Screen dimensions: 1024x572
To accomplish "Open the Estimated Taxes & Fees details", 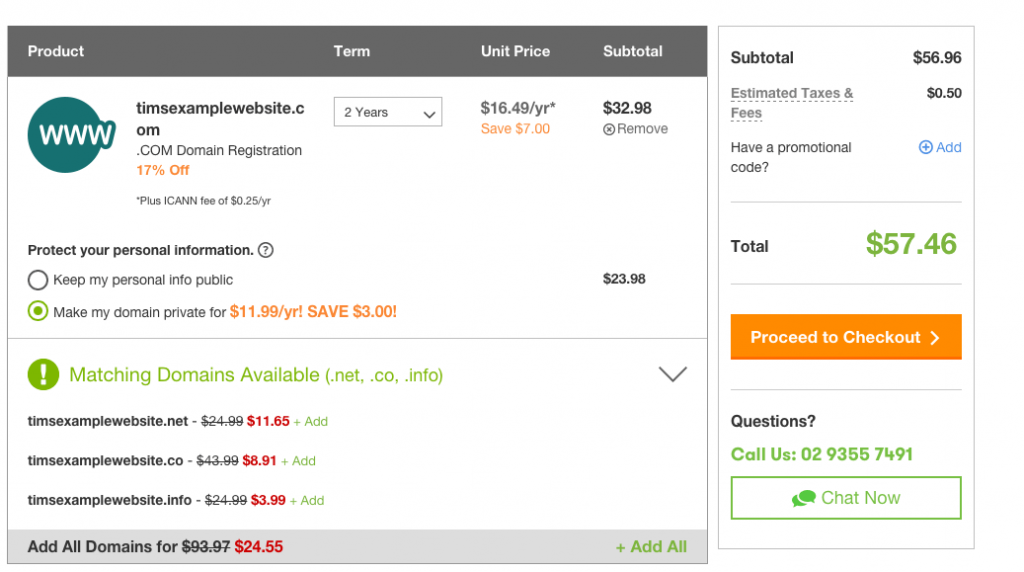I will [x=792, y=103].
